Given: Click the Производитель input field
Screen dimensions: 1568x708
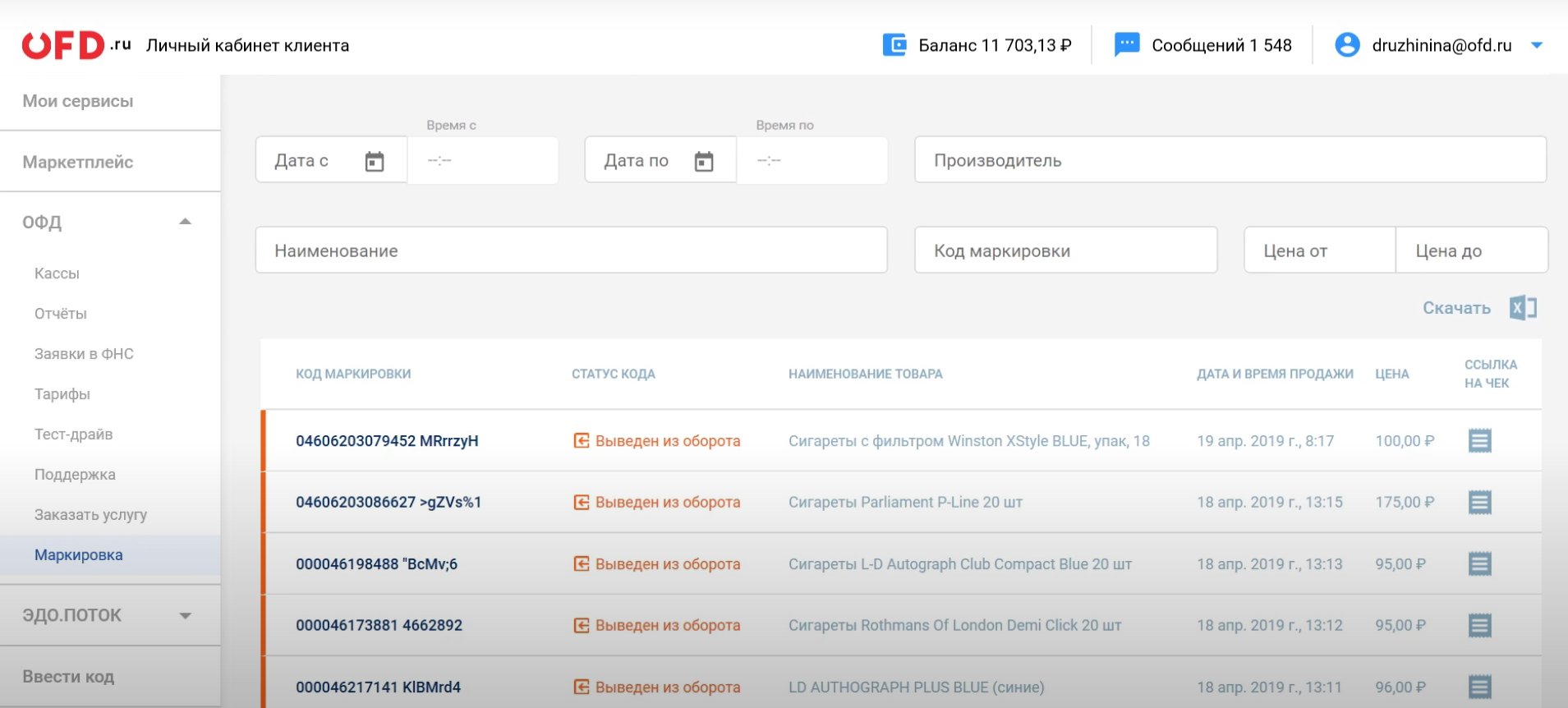Looking at the screenshot, I should 1230,160.
